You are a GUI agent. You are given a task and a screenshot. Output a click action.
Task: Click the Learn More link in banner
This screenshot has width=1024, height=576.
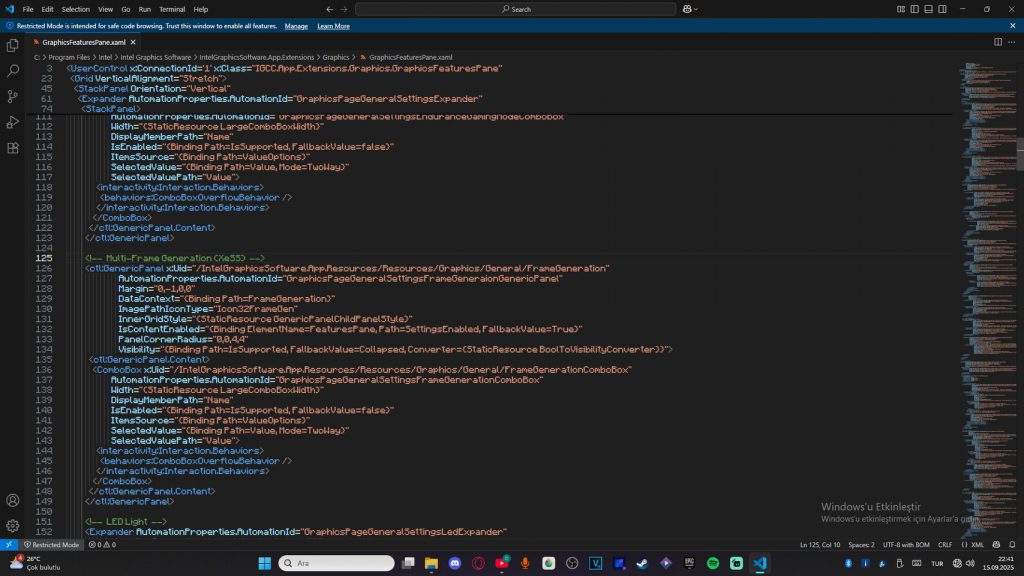pyautogui.click(x=333, y=26)
